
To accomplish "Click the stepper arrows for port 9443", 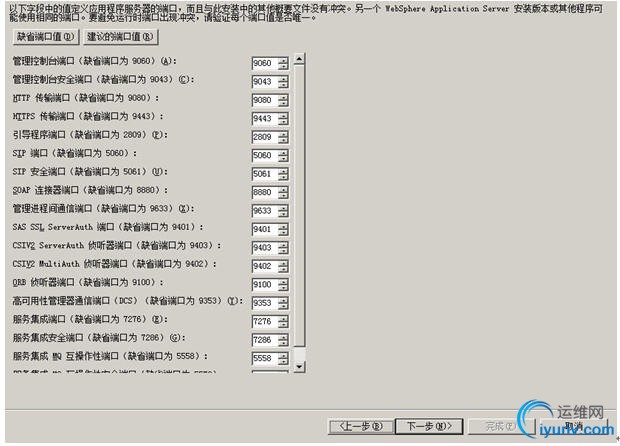I will [x=283, y=119].
